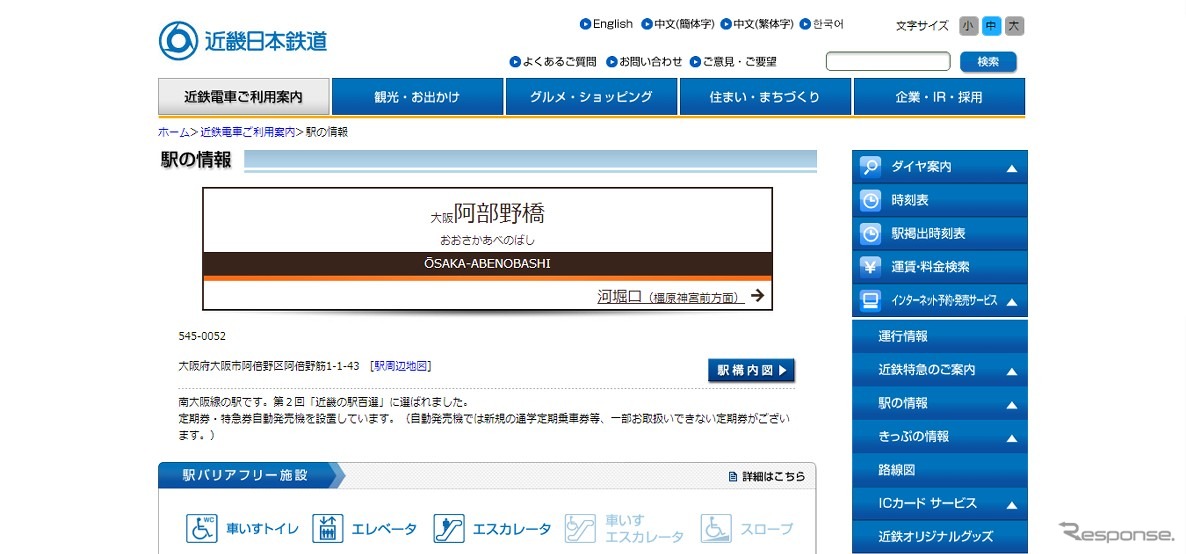Open the ダイヤ案内 magnifier icon

pyautogui.click(x=871, y=167)
